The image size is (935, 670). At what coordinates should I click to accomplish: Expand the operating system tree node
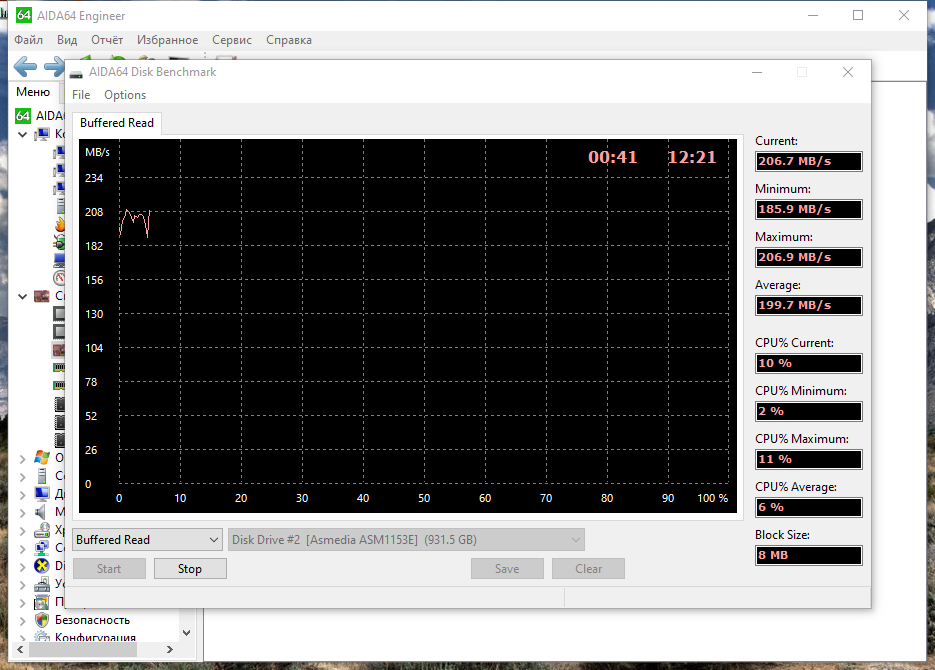pos(22,458)
